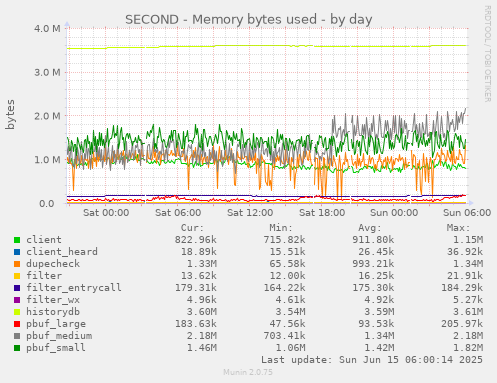Click the 'Sat 00:00' time axis label

(x=106, y=213)
